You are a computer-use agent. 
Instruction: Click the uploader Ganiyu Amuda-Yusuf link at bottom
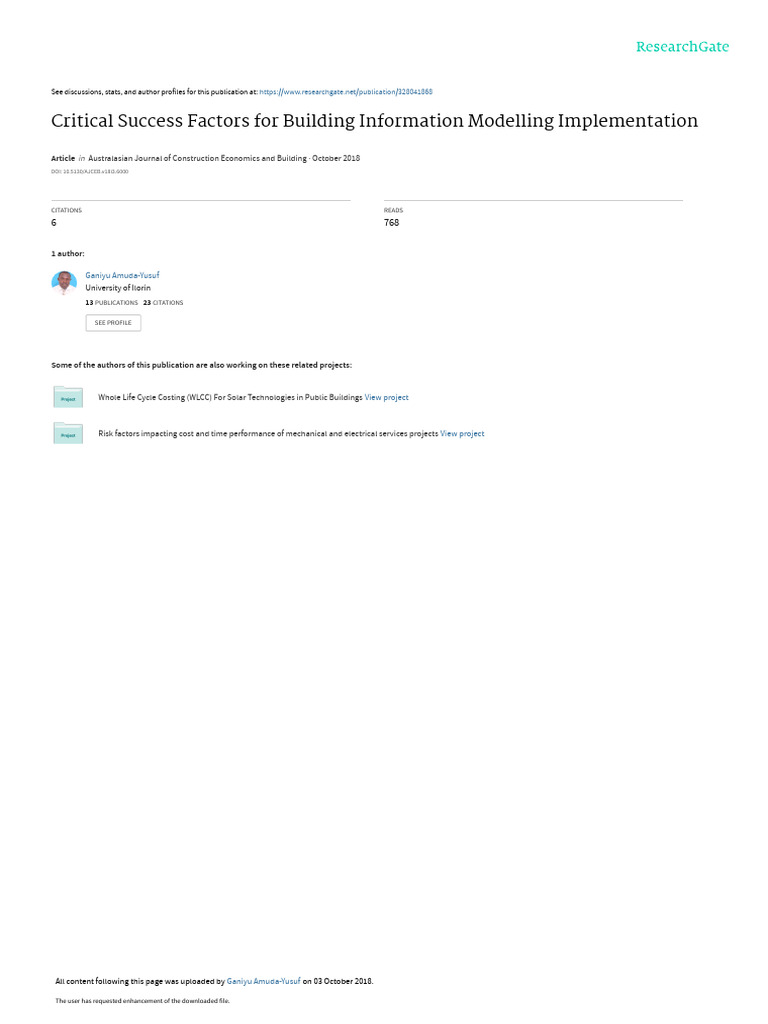[x=263, y=981]
